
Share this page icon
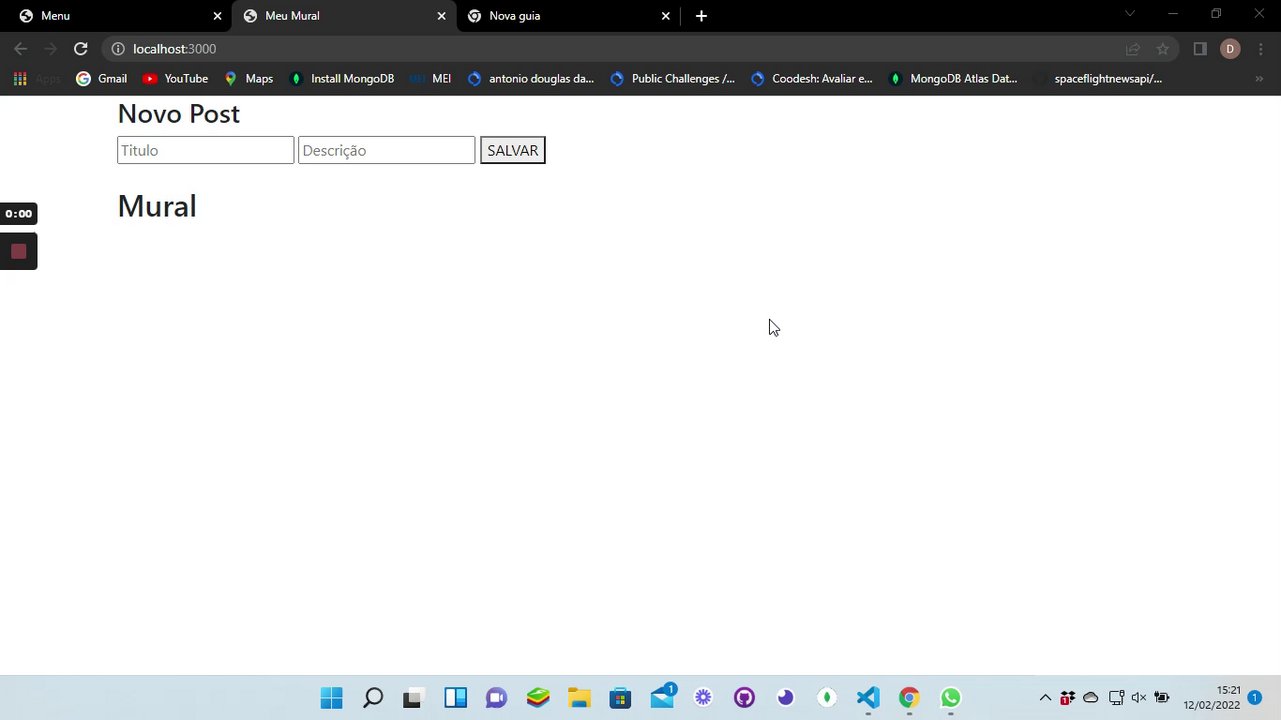coord(1132,49)
